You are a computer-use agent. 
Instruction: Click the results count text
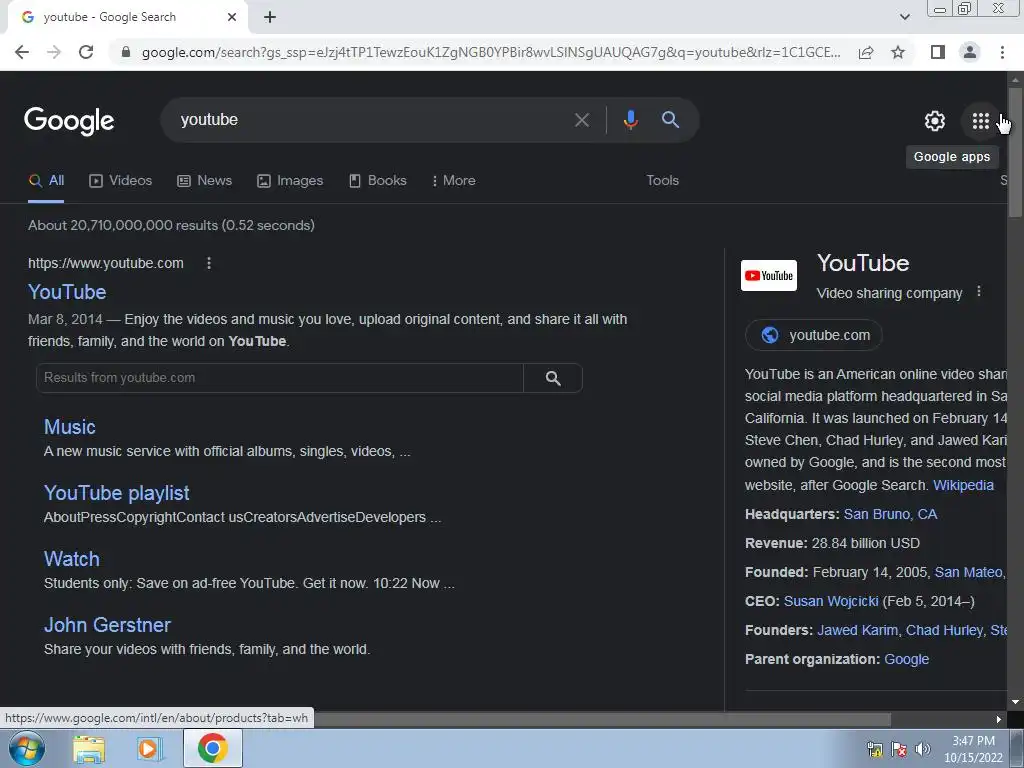[171, 225]
